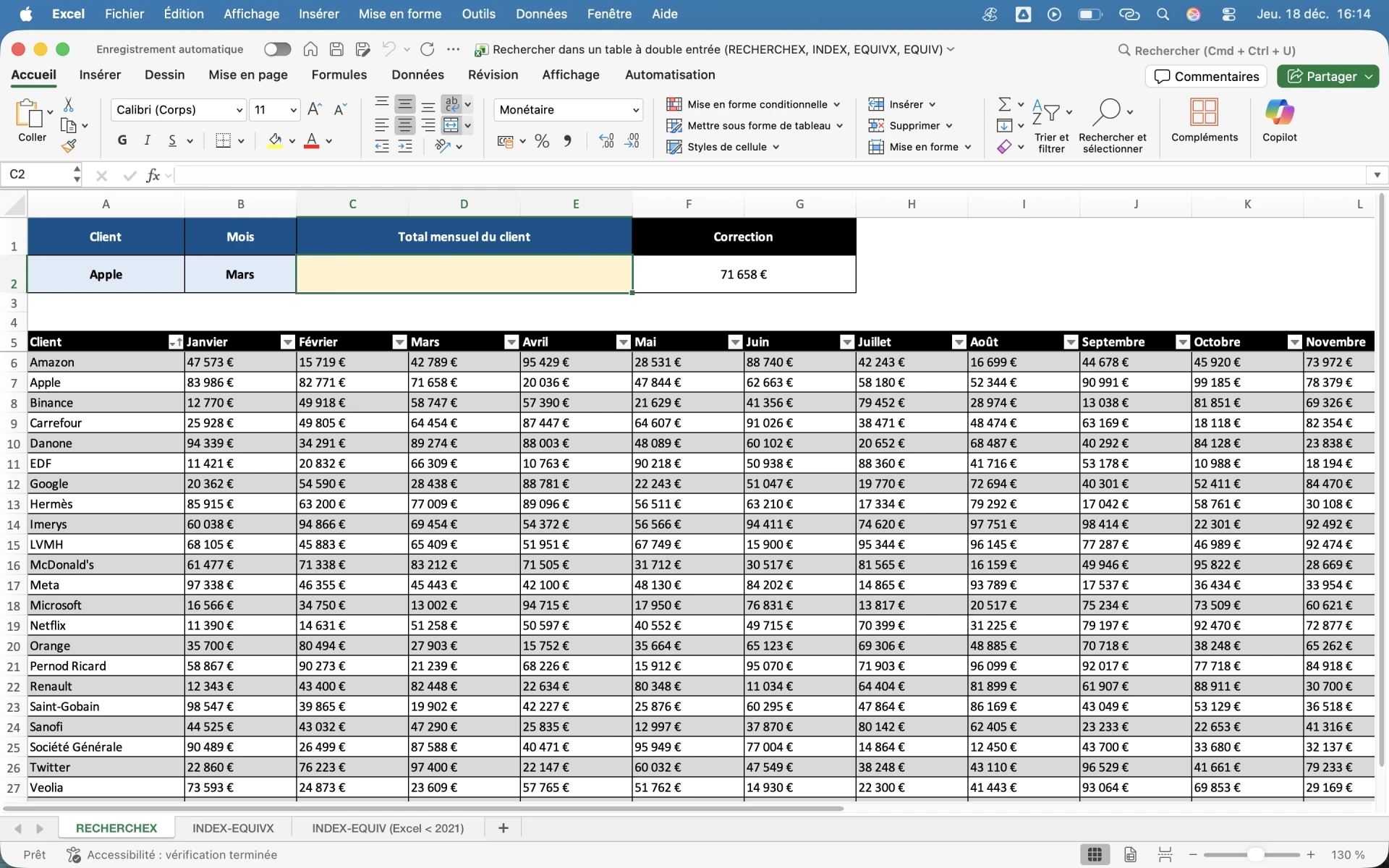This screenshot has width=1389, height=868.
Task: Click the thousands separator style icon
Action: [567, 141]
